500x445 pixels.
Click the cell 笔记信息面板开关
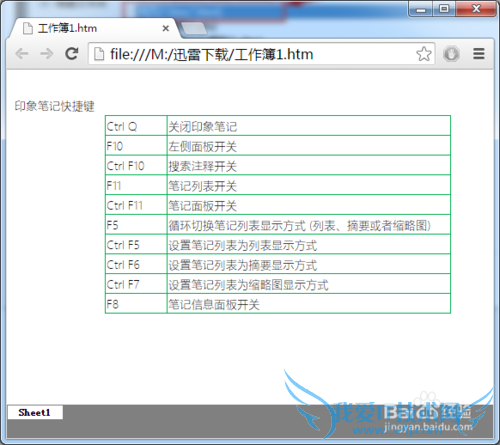pyautogui.click(x=309, y=303)
